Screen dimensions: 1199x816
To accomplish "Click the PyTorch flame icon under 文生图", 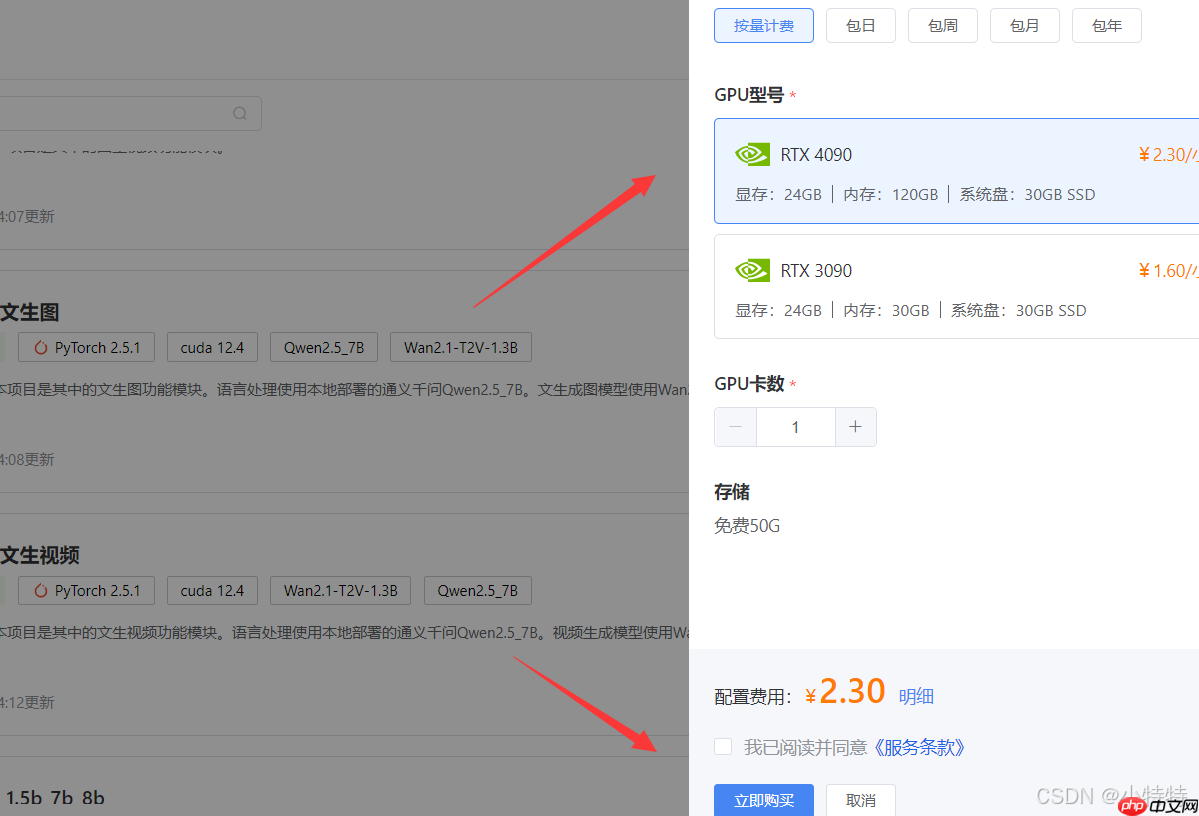I will pyautogui.click(x=41, y=347).
